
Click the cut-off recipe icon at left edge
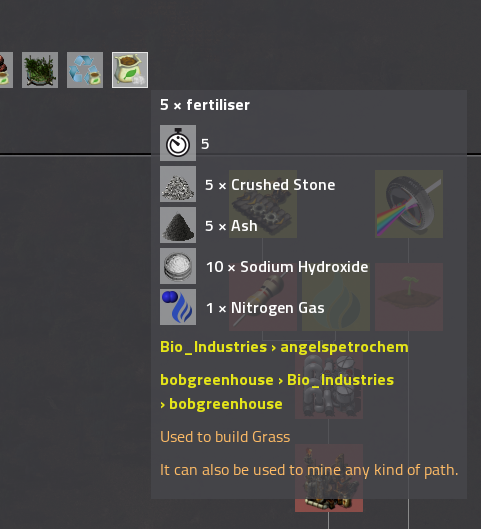pos(6,70)
